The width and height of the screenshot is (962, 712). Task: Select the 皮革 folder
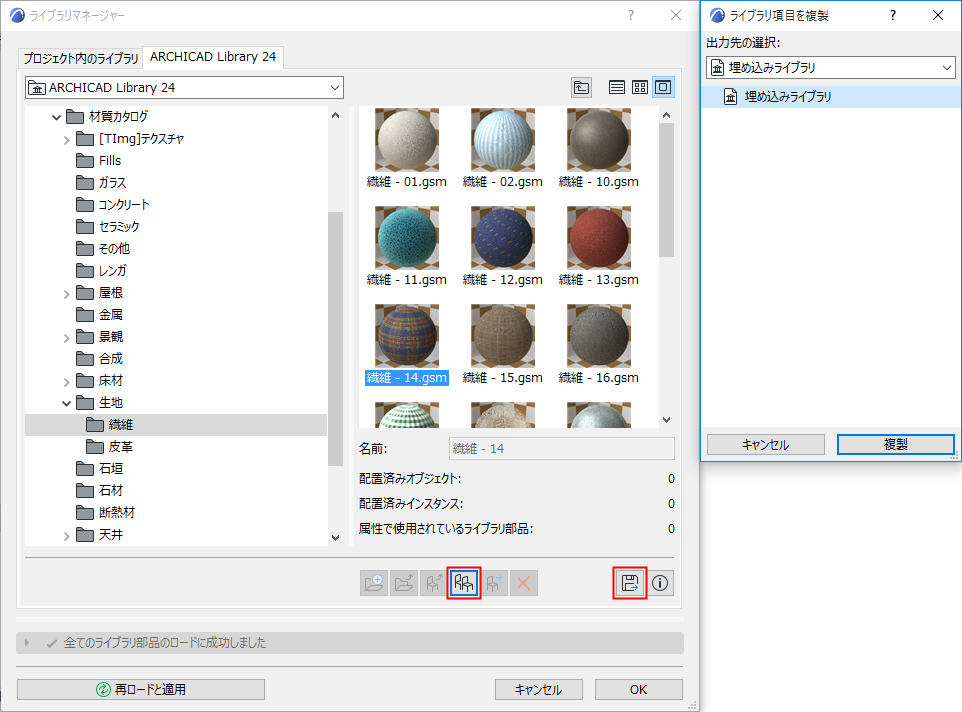click(x=109, y=447)
